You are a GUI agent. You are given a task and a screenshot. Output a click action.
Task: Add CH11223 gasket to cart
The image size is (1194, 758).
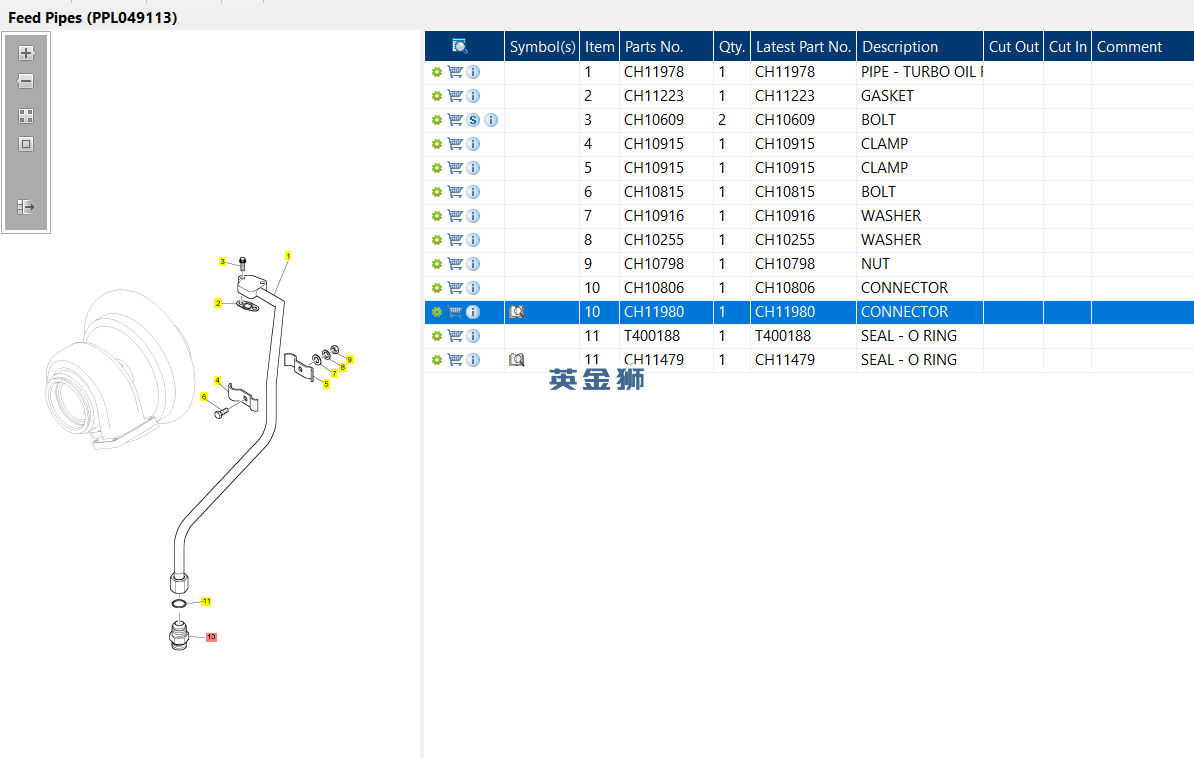(455, 96)
